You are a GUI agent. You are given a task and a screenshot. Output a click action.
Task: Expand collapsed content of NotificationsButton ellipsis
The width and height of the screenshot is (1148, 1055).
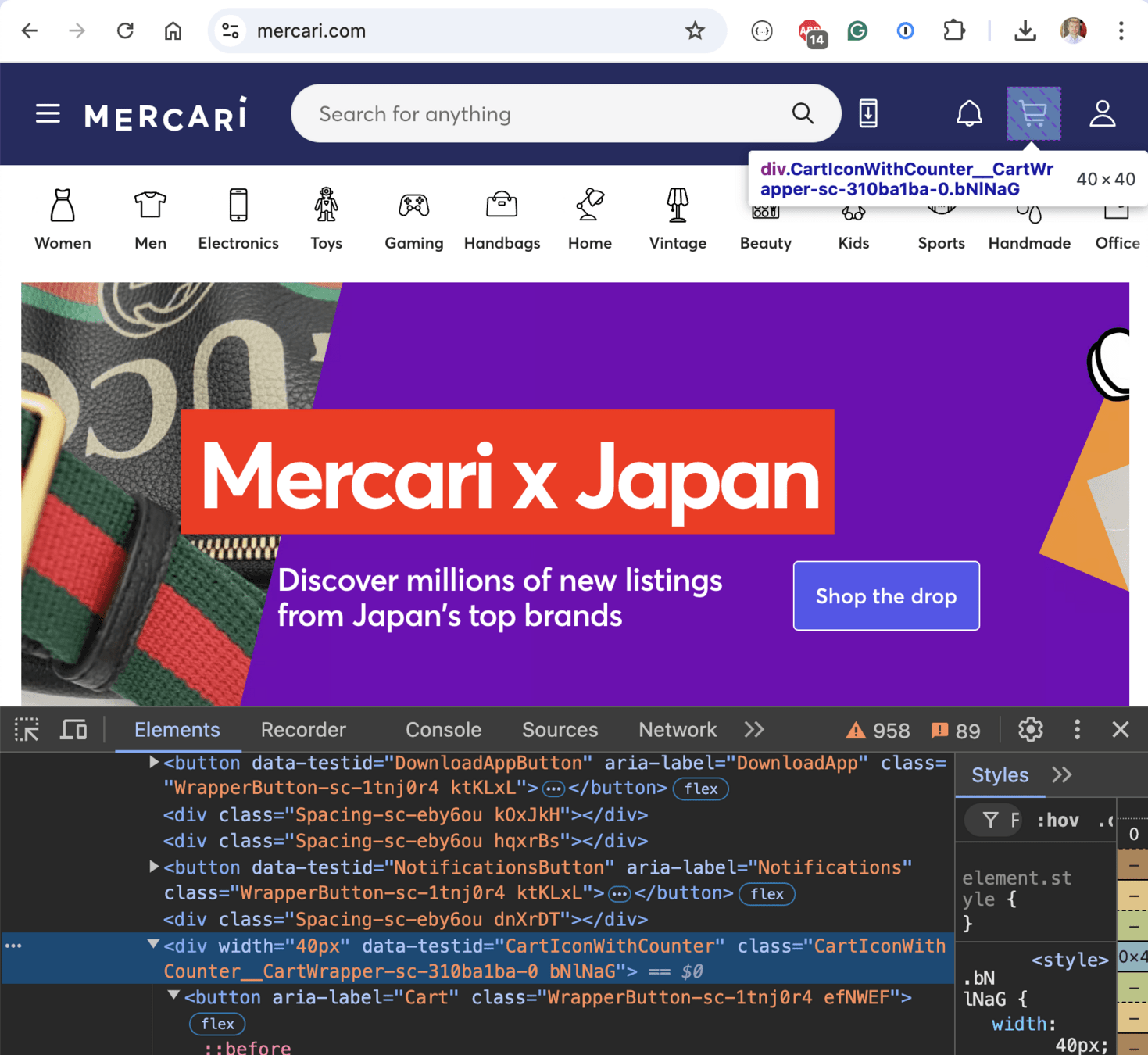620,893
